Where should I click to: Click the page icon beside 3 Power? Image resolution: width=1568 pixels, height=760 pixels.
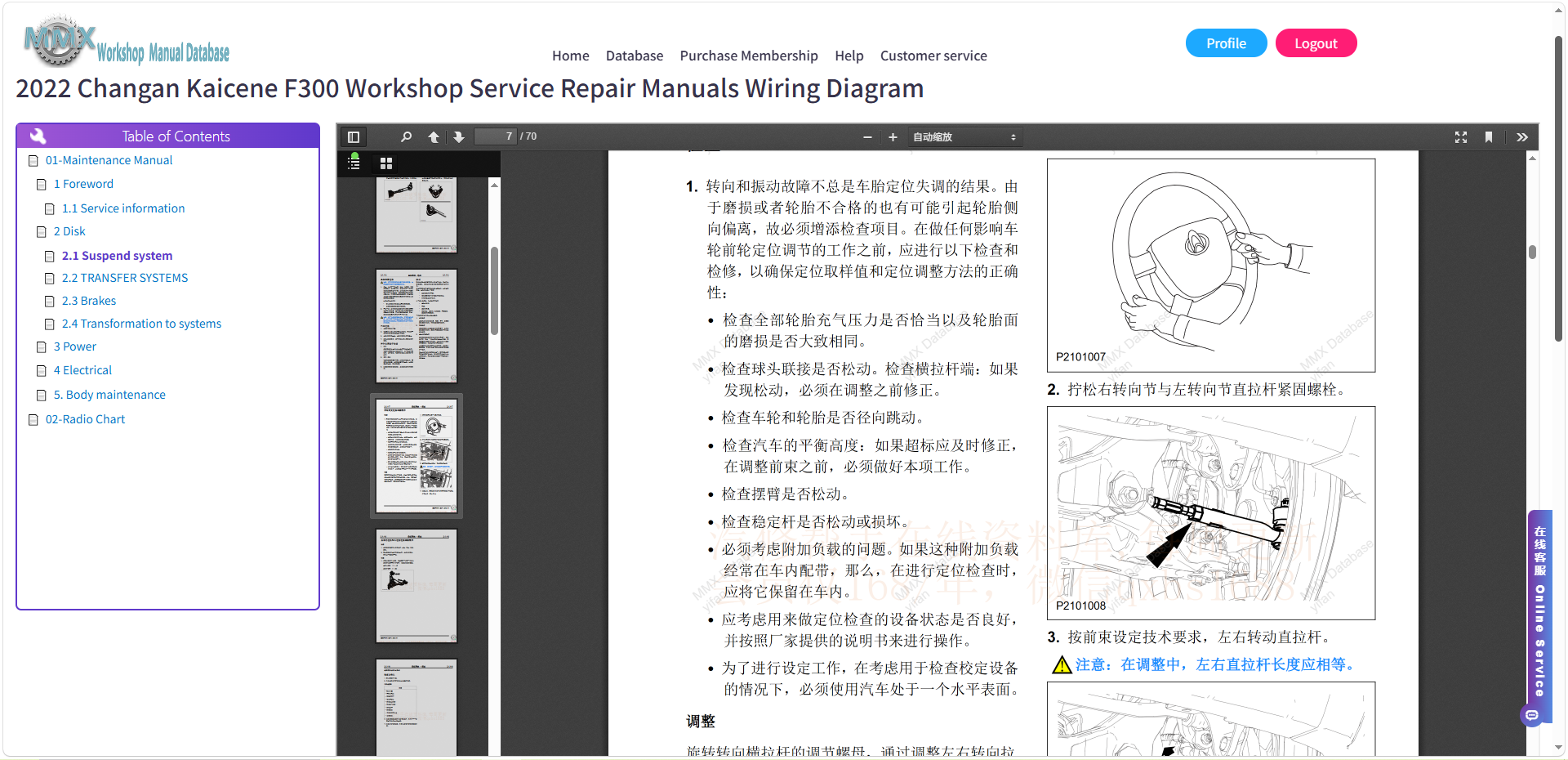(42, 347)
